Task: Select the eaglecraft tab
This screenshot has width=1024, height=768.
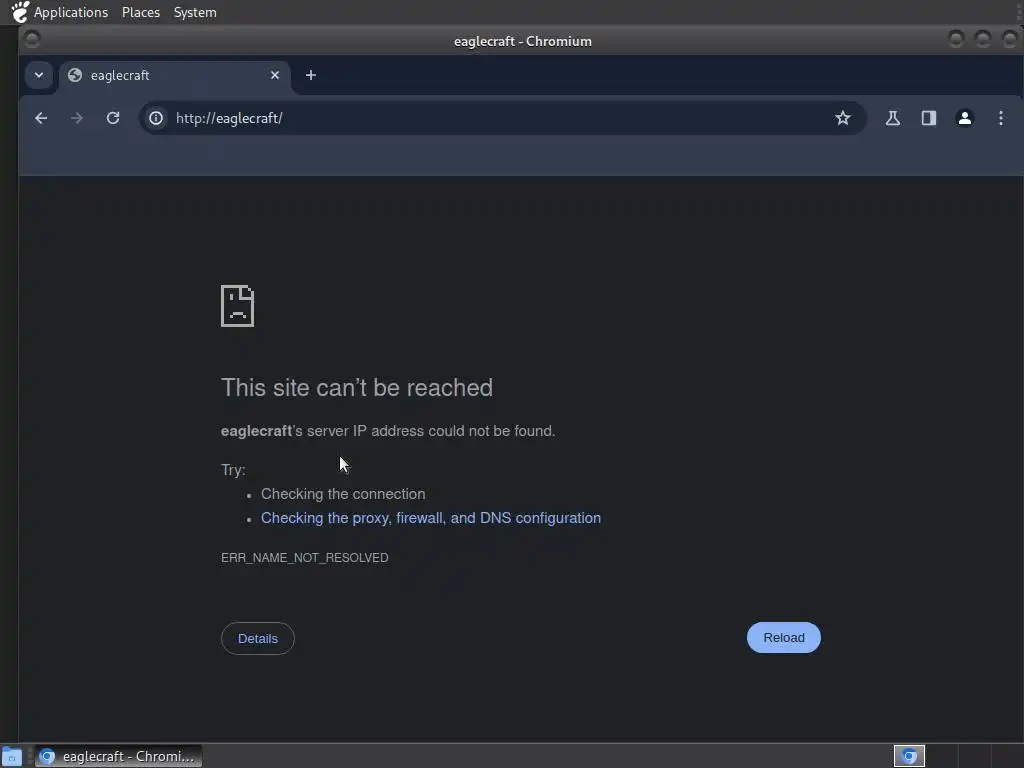Action: 174,76
